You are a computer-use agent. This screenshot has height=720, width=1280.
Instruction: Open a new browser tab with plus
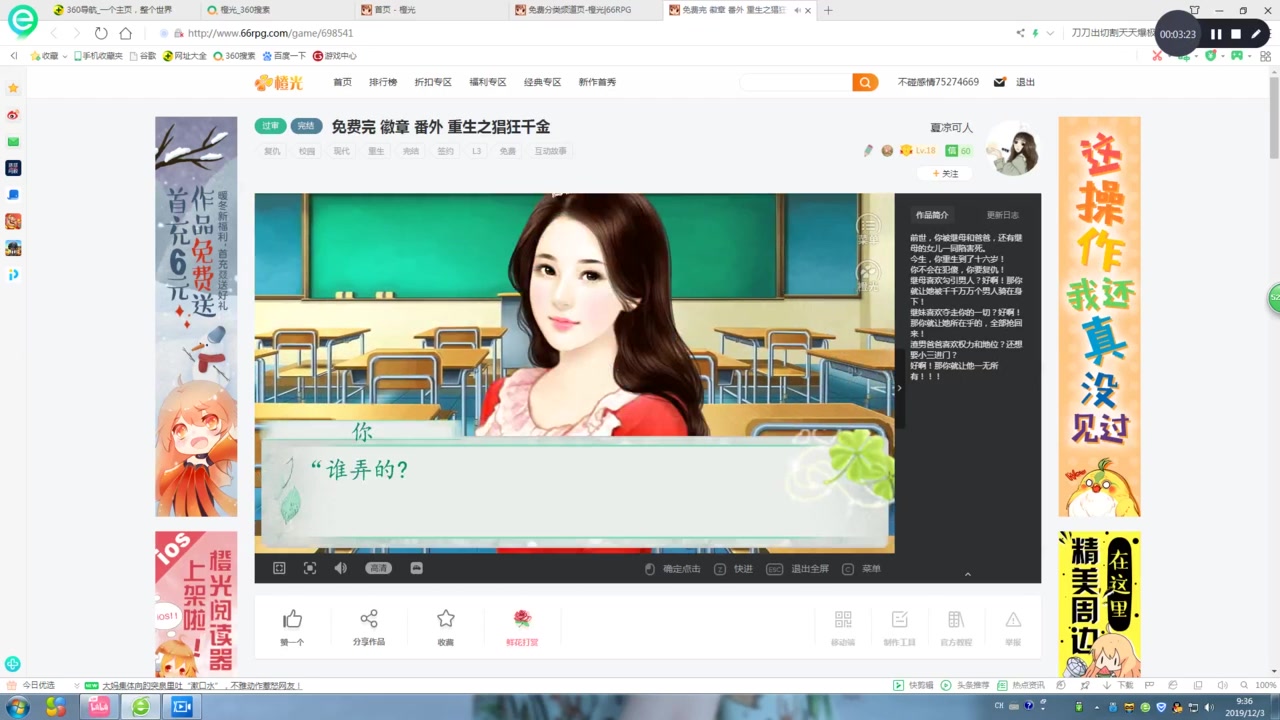click(828, 10)
